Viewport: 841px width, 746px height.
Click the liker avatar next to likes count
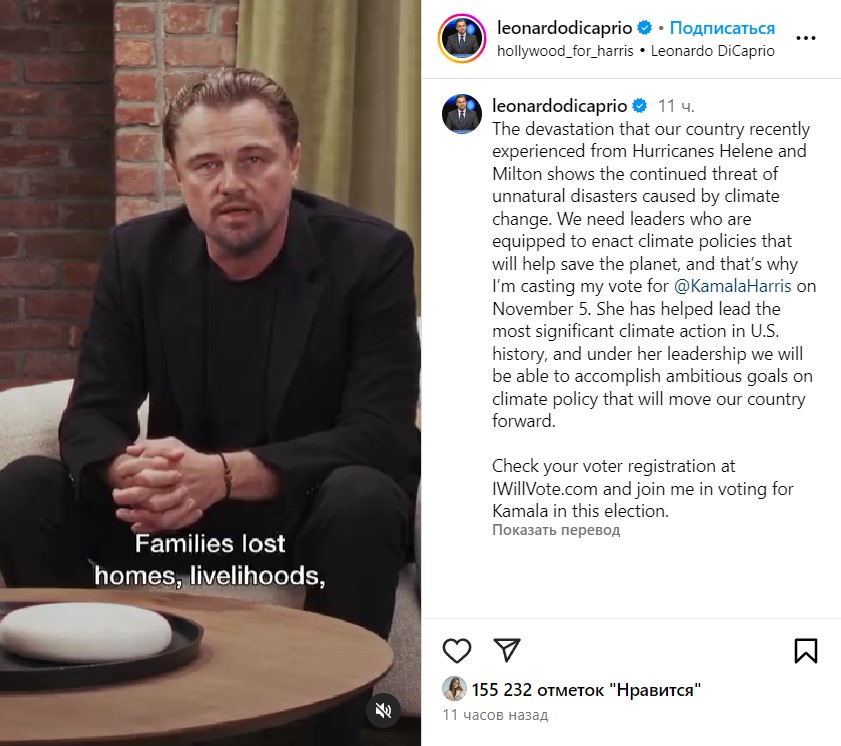tap(454, 689)
